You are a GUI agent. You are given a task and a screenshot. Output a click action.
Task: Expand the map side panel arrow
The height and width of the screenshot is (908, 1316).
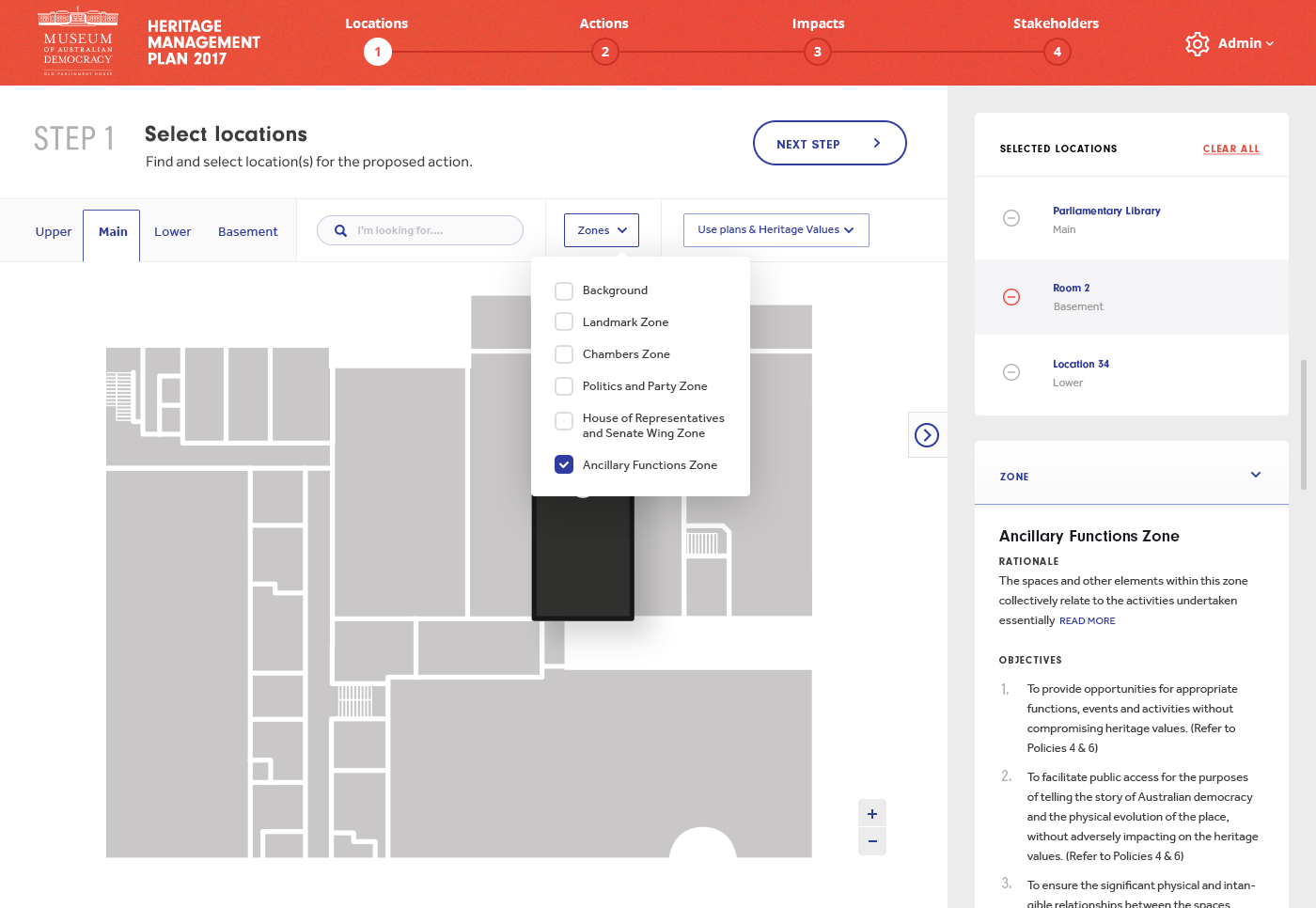tap(928, 434)
